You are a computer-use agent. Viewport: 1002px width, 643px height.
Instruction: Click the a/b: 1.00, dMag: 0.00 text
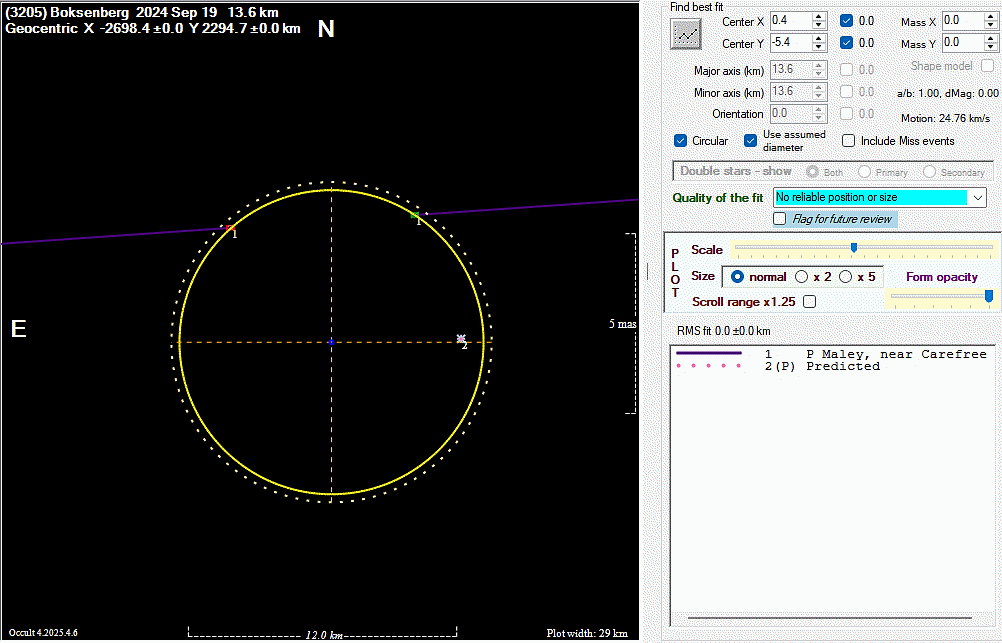point(948,93)
